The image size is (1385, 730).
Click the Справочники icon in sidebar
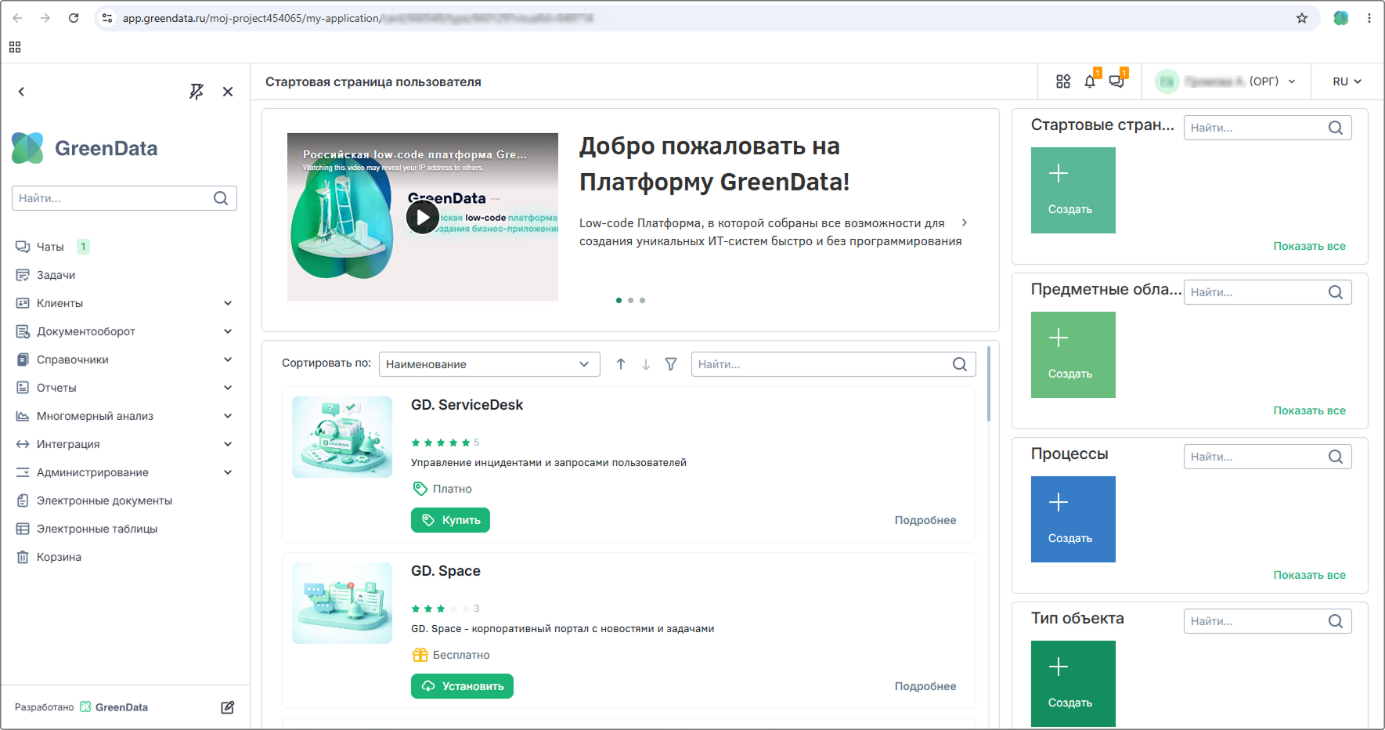point(23,359)
